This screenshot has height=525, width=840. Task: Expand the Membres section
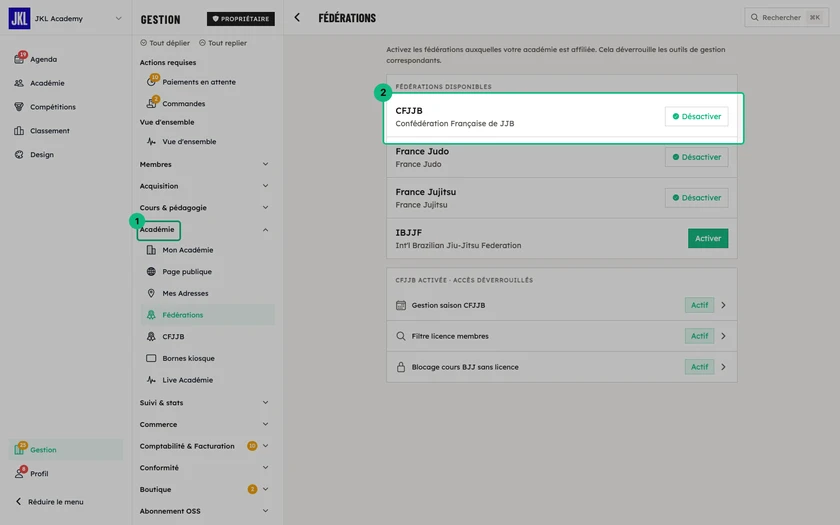click(265, 164)
